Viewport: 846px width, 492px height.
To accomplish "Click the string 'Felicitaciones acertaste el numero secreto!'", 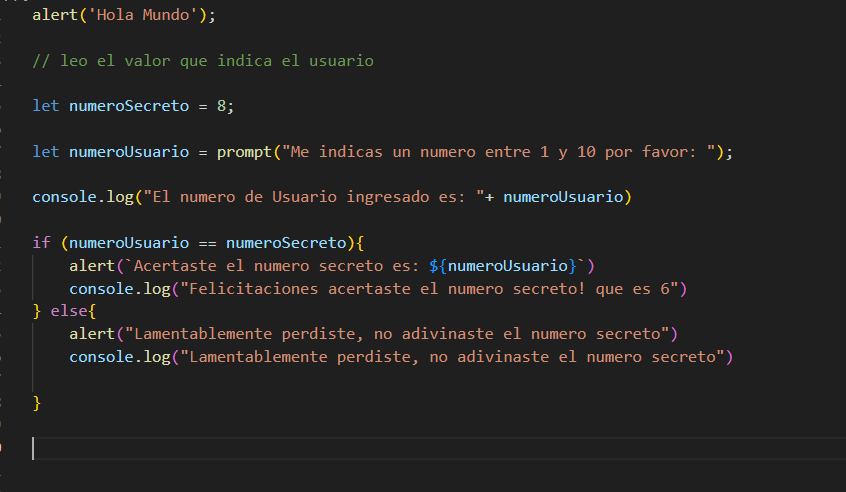I will (387, 289).
